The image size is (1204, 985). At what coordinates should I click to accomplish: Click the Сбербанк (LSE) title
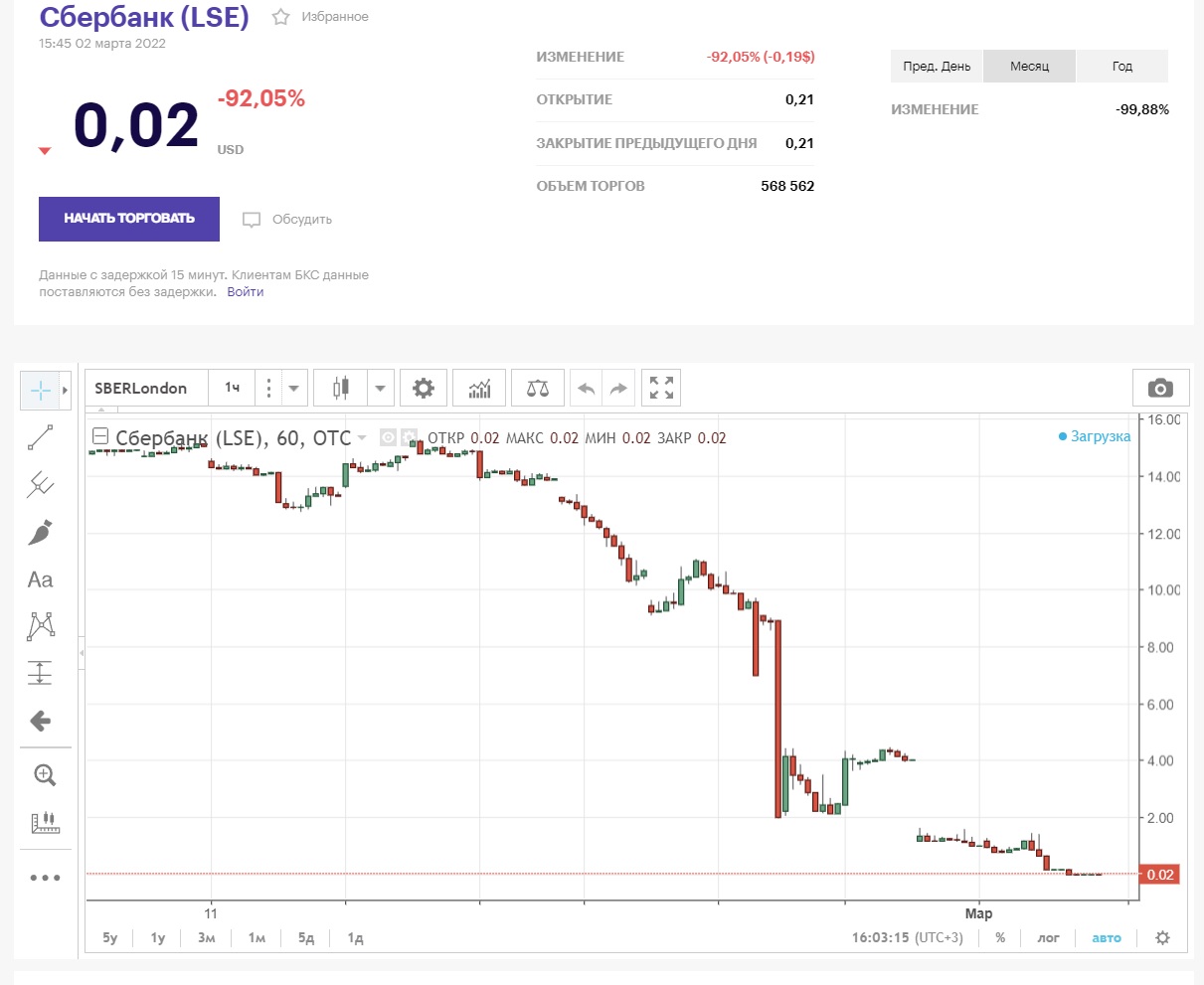[144, 17]
